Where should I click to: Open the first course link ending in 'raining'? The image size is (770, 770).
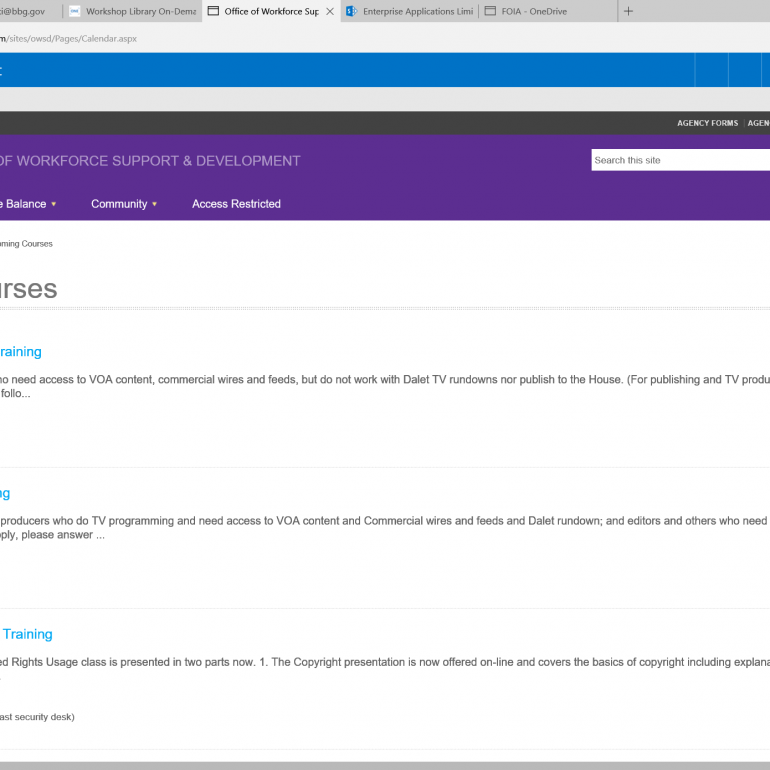click(21, 352)
